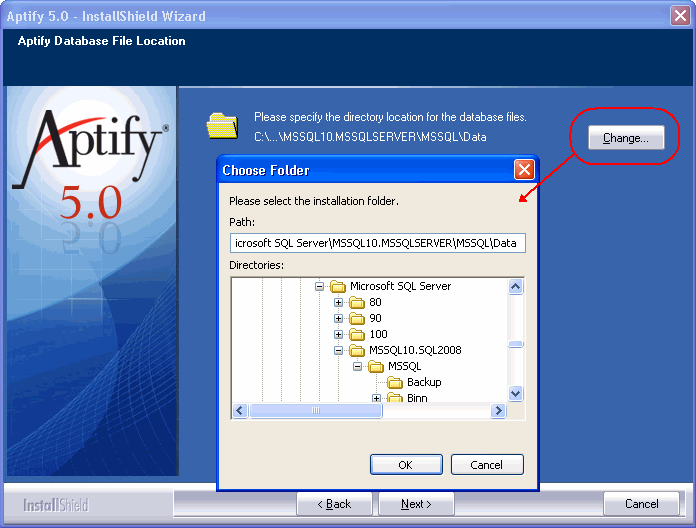Close the Choose Folder dialog
Screen dimensions: 696x528
tap(524, 169)
